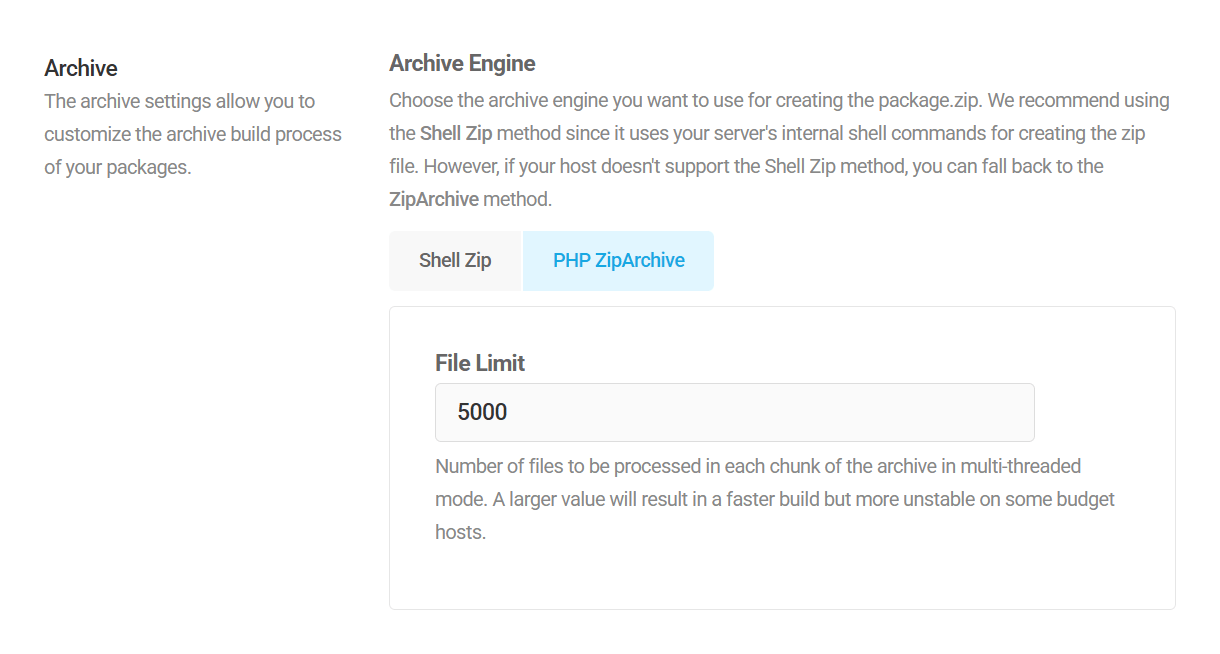Viewport: 1220px width, 654px height.
Task: Click 'of your packages.' text in left column
Action: 117,167
